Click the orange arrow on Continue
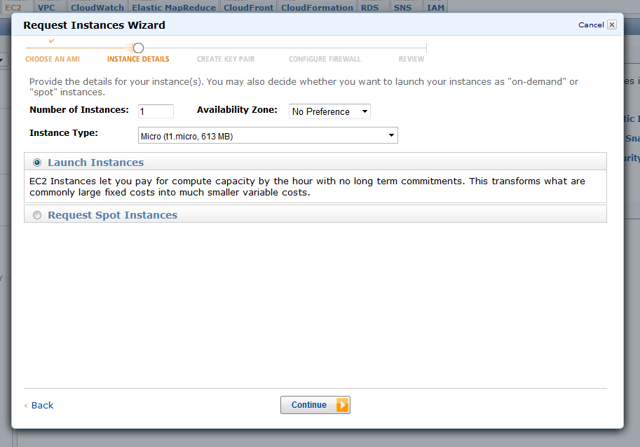The height and width of the screenshot is (447, 640). 342,405
